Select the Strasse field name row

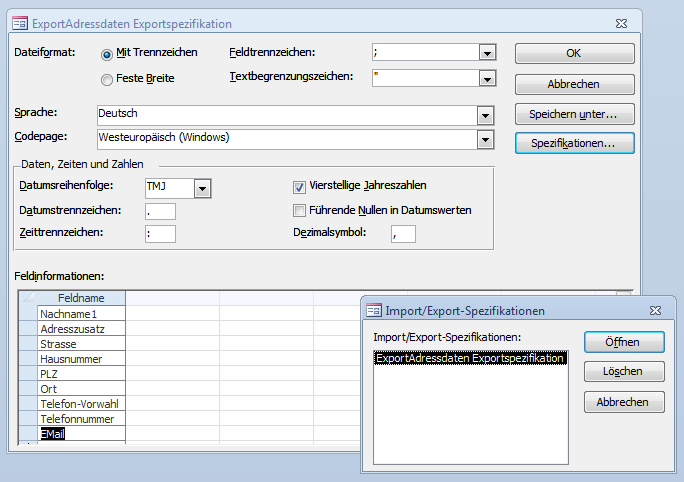tap(80, 344)
